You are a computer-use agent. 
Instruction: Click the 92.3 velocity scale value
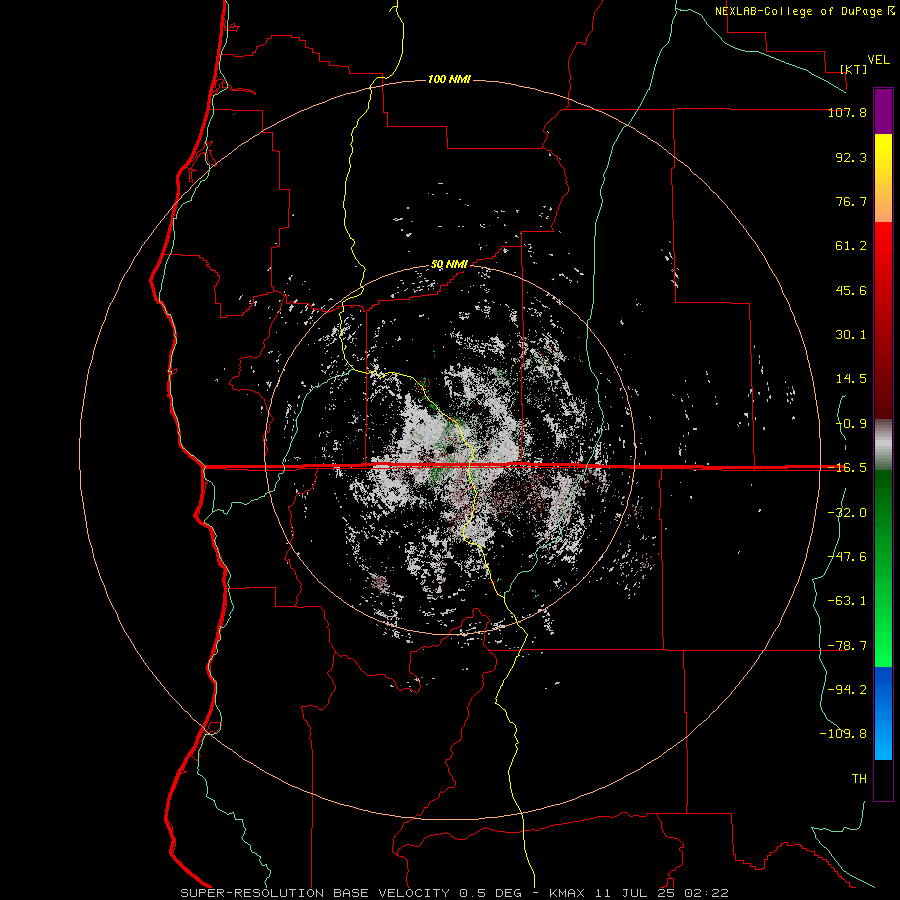tap(851, 157)
